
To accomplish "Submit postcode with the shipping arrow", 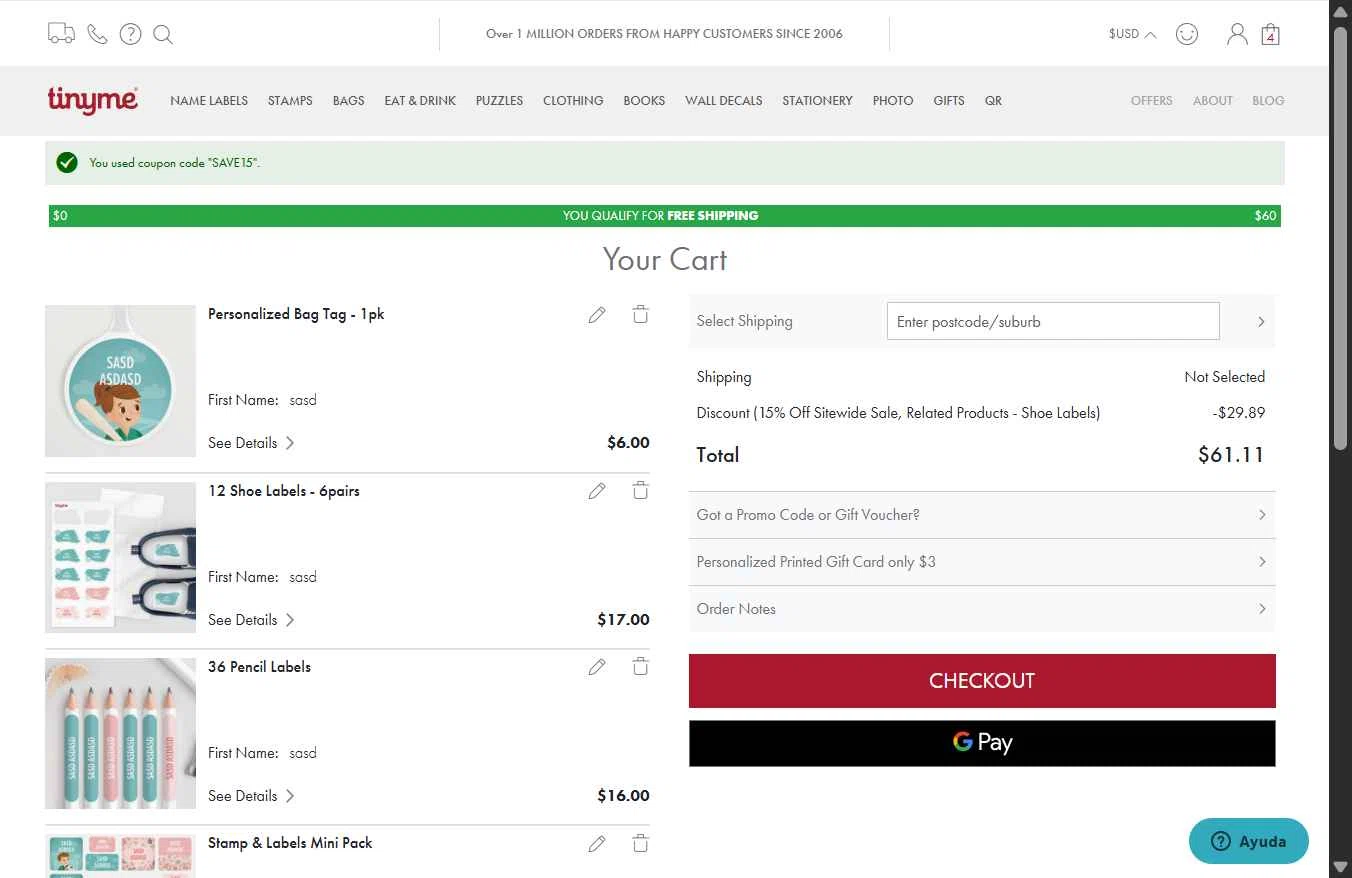I will (1261, 322).
